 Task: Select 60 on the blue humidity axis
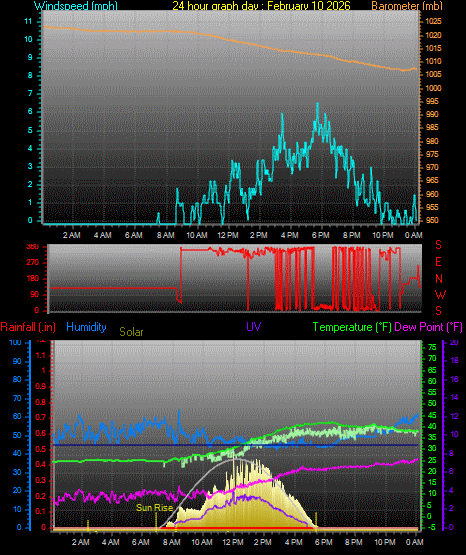click(x=17, y=416)
